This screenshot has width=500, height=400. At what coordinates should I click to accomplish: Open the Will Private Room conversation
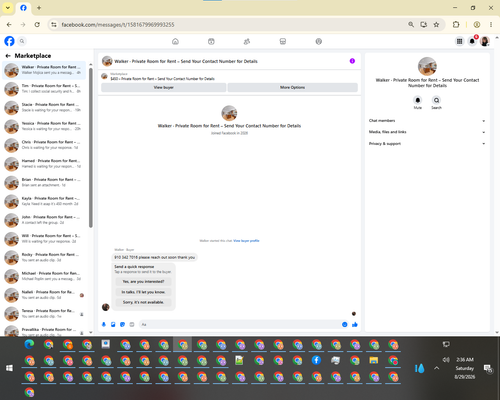44,239
